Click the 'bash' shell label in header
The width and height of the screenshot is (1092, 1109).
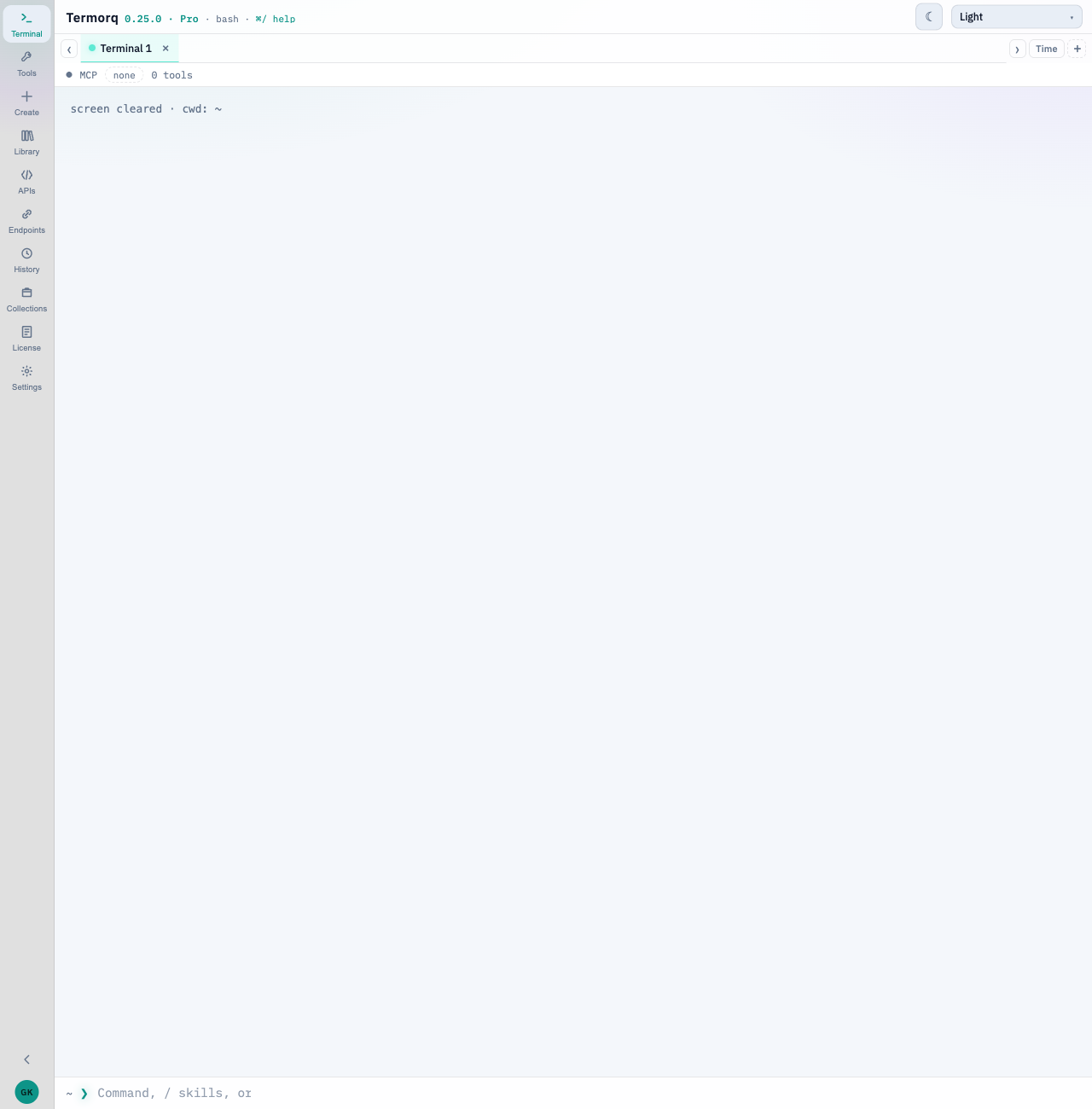coord(227,19)
